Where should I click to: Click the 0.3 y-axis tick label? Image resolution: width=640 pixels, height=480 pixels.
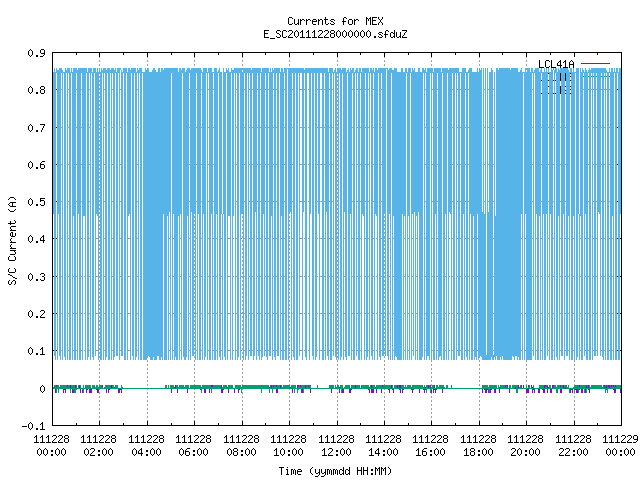tap(36, 277)
